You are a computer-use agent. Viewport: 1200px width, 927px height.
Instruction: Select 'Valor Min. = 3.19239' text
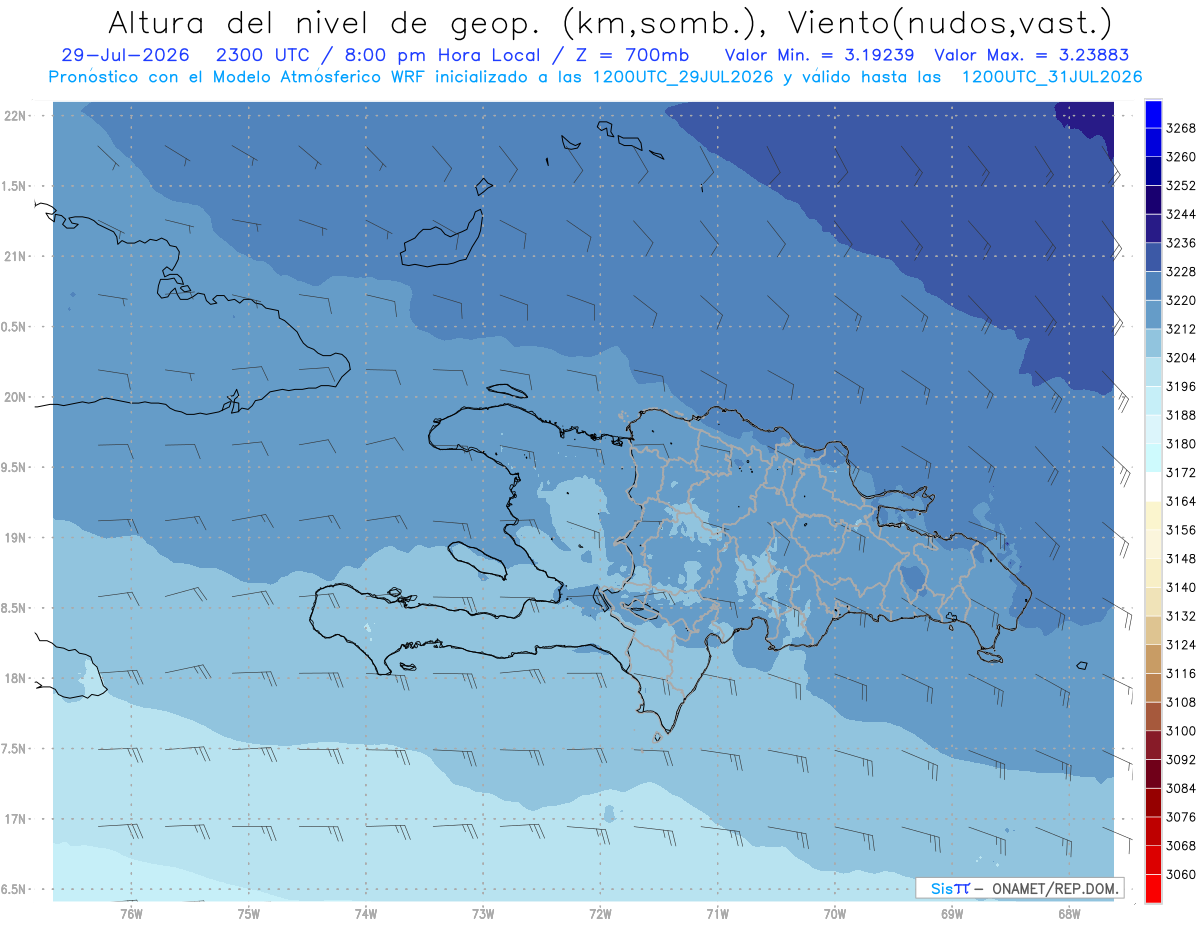point(819,56)
